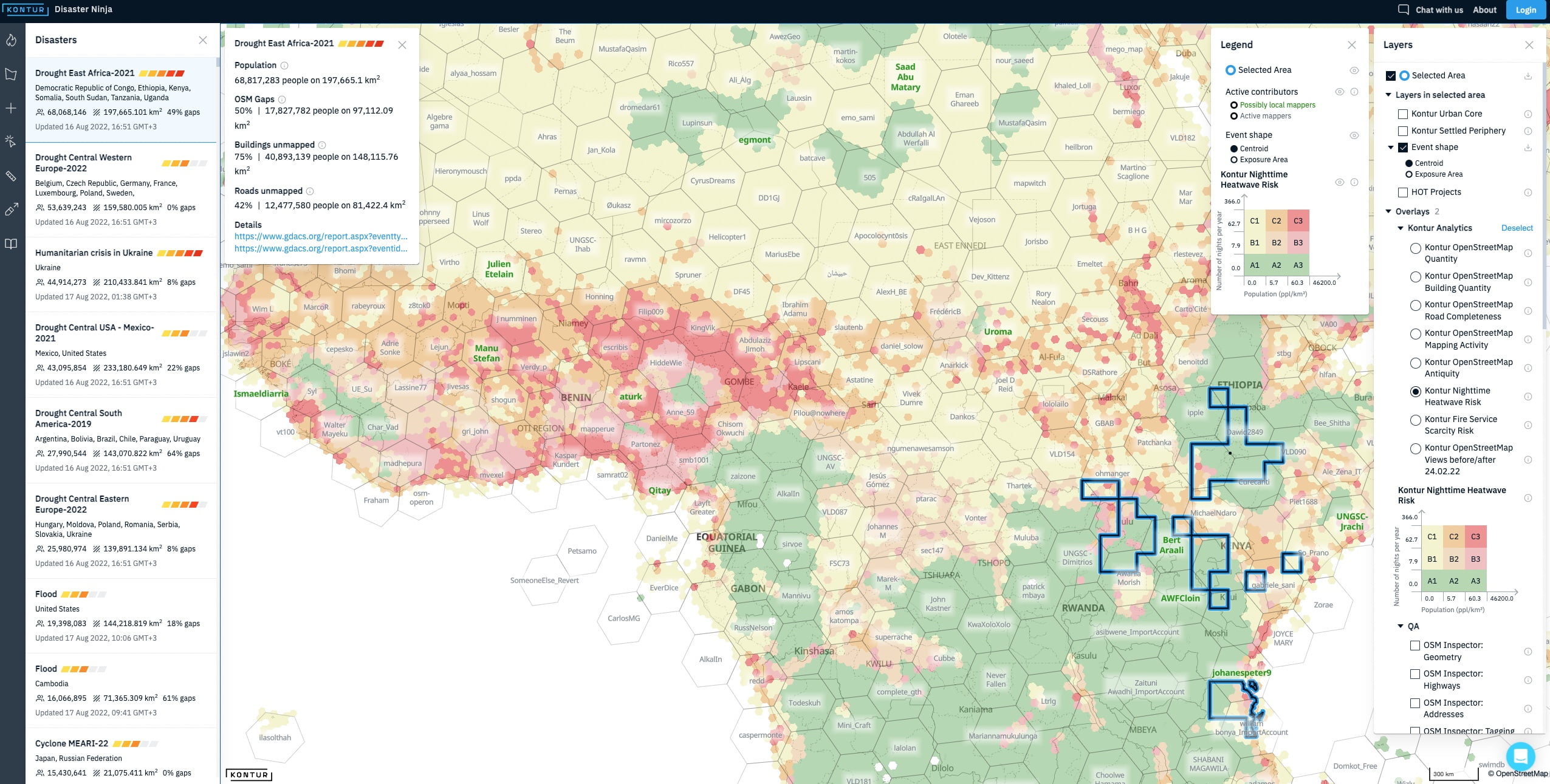Image resolution: width=1550 pixels, height=784 pixels.
Task: Collapse the Kontur Analytics group
Action: click(x=1401, y=228)
